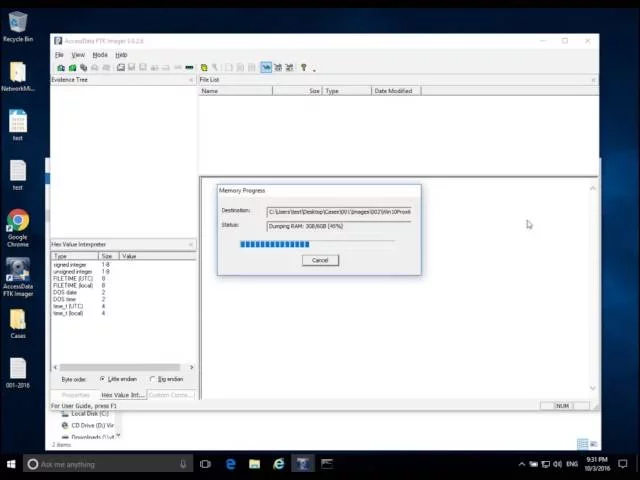Click the Name column header in File List
This screenshot has height=480, width=640.
[x=236, y=91]
